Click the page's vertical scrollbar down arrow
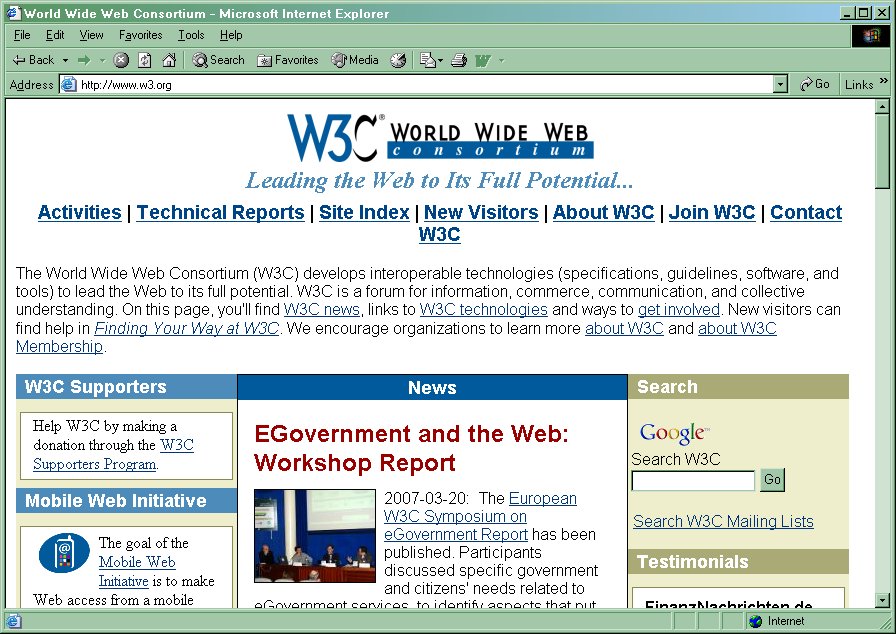This screenshot has width=896, height=634. click(x=882, y=600)
